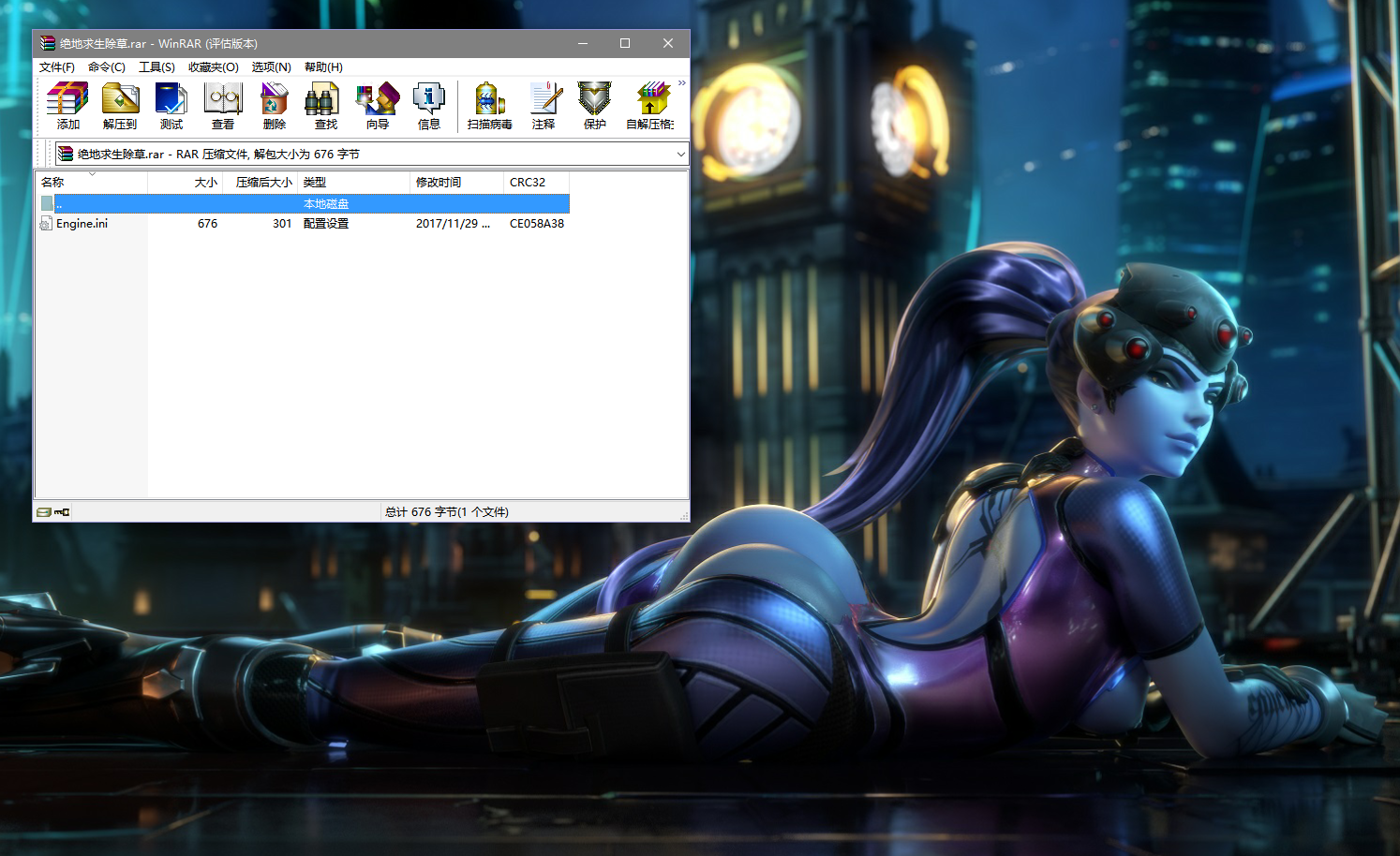Click the 保护 (Protect) shield icon
This screenshot has width=1400, height=856.
point(594,105)
